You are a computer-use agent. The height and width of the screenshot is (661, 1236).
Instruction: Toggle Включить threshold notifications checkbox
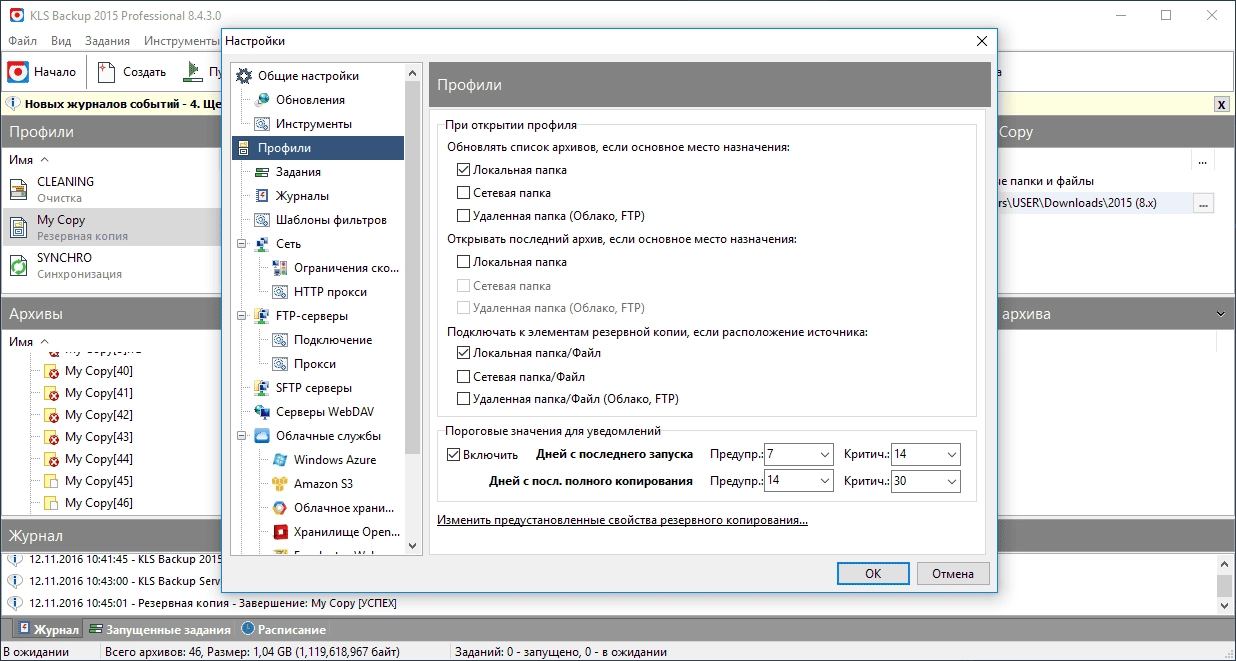coord(454,455)
